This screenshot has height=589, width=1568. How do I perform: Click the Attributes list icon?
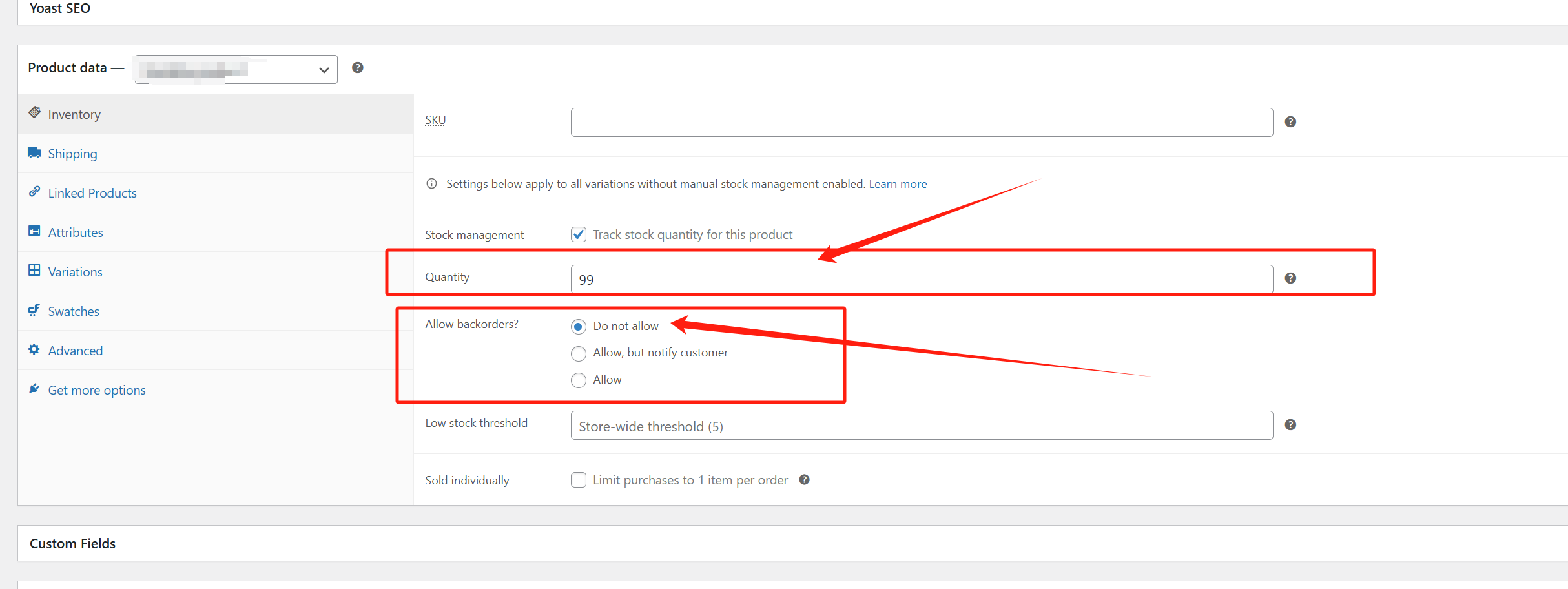click(34, 231)
